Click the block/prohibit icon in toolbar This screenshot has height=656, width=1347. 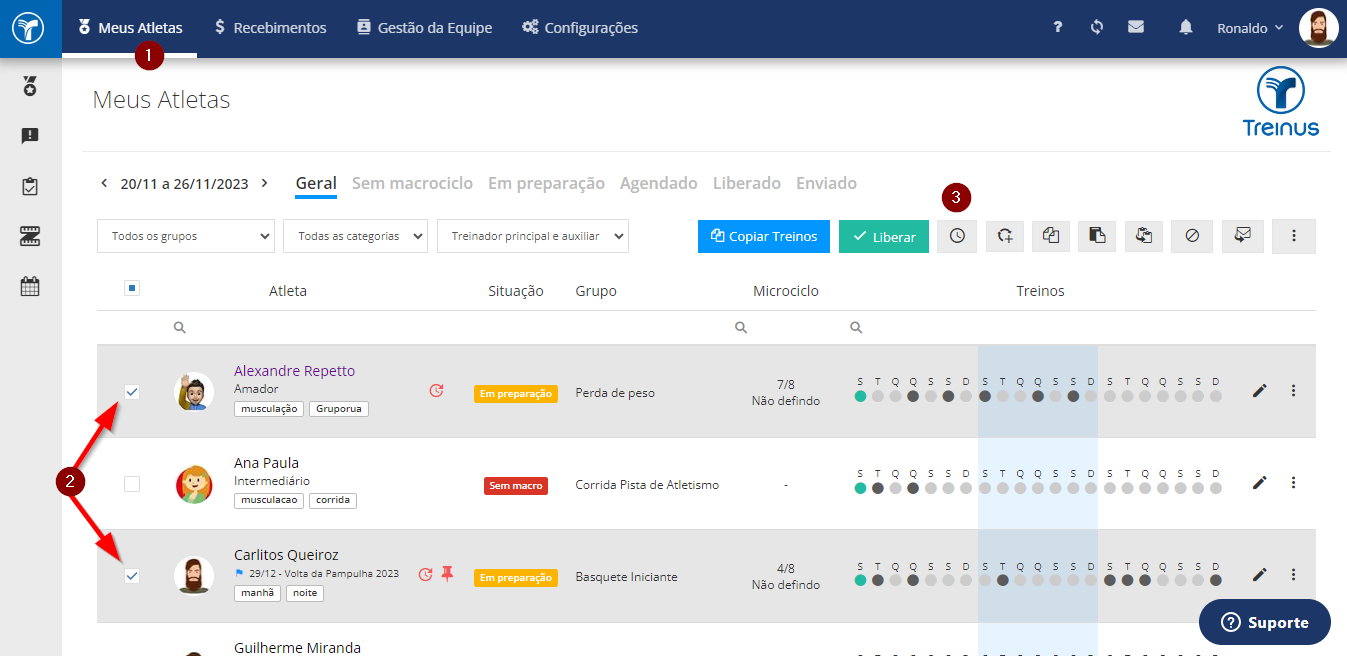1191,236
